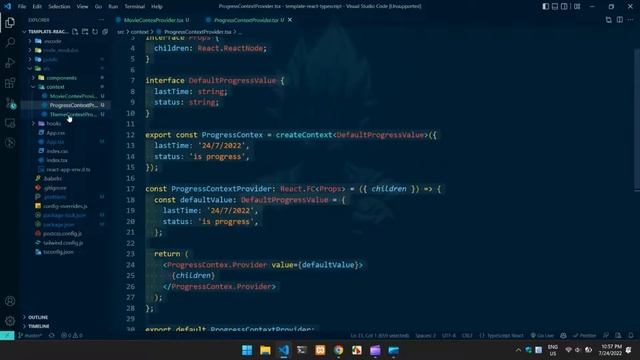Viewport: 640px width, 360px height.
Task: Open the Edit menu
Action: (37, 7)
